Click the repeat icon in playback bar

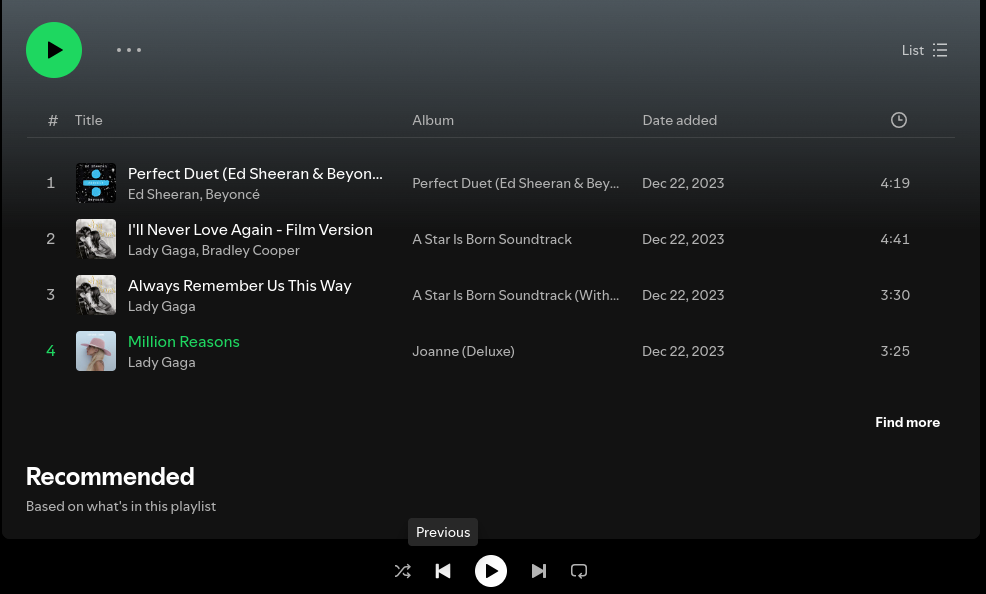pyautogui.click(x=579, y=571)
